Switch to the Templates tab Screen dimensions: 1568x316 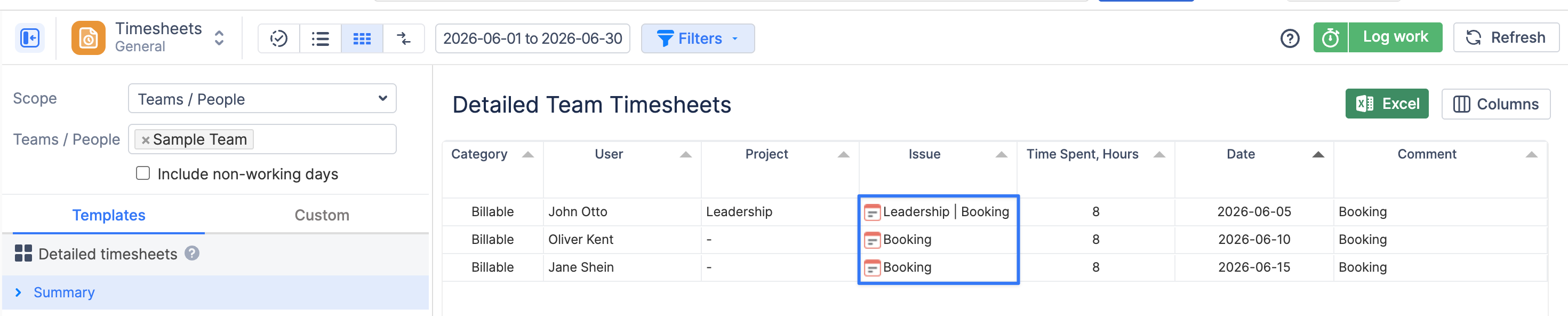click(108, 215)
